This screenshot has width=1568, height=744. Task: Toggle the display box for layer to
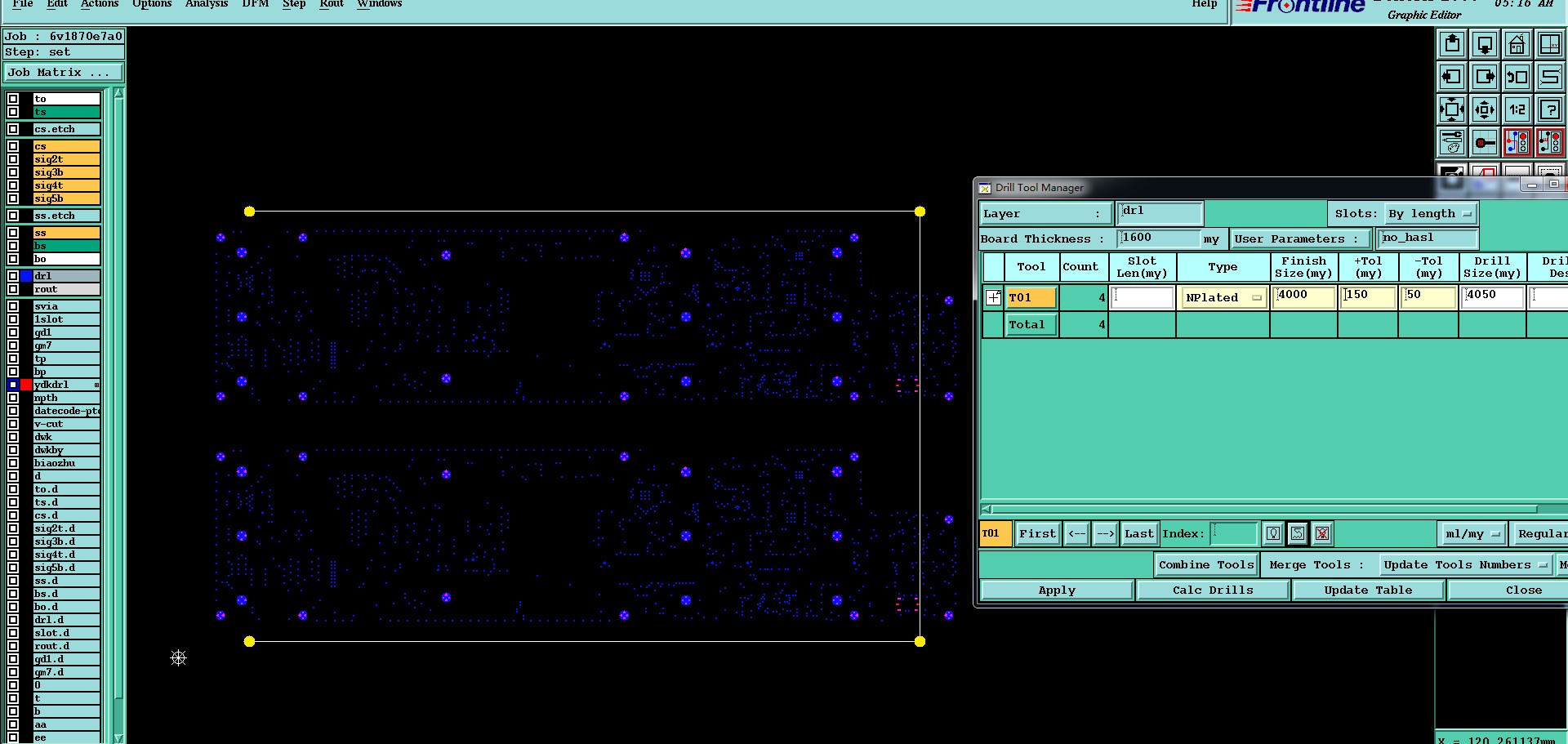tap(13, 99)
